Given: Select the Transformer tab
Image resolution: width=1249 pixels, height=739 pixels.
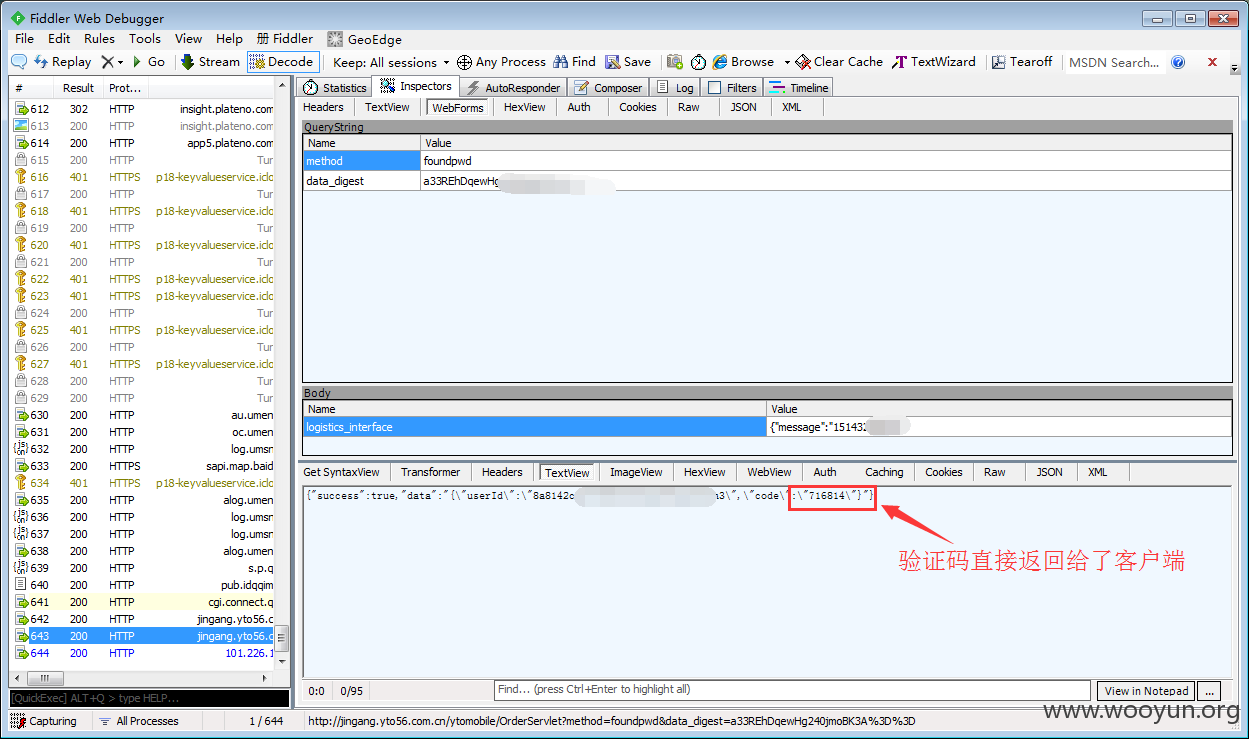Looking at the screenshot, I should [430, 472].
